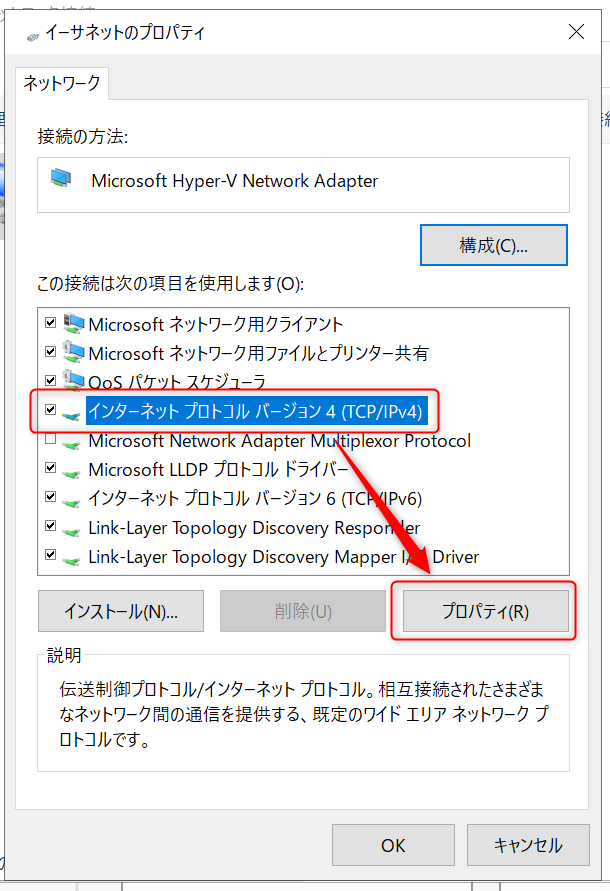Switch to the ネットワーク tab
This screenshot has width=610, height=891.
click(x=62, y=84)
